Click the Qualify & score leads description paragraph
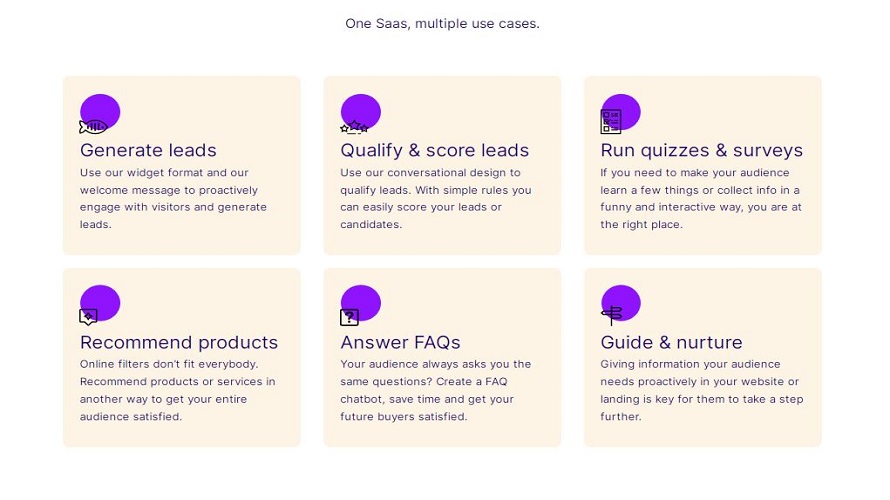This screenshot has width=890, height=500. coord(435,199)
